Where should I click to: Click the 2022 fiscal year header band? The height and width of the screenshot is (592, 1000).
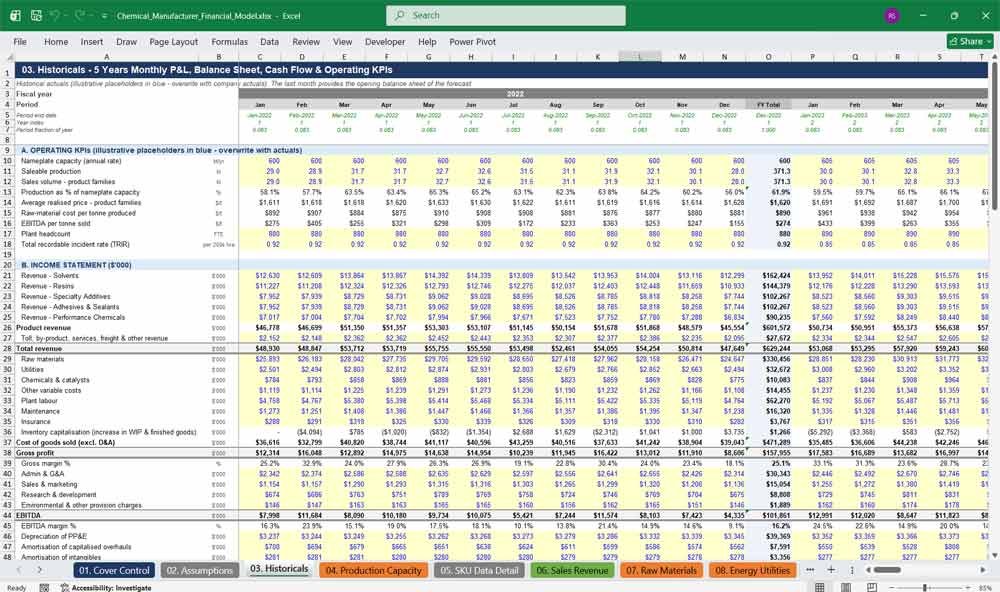click(515, 94)
